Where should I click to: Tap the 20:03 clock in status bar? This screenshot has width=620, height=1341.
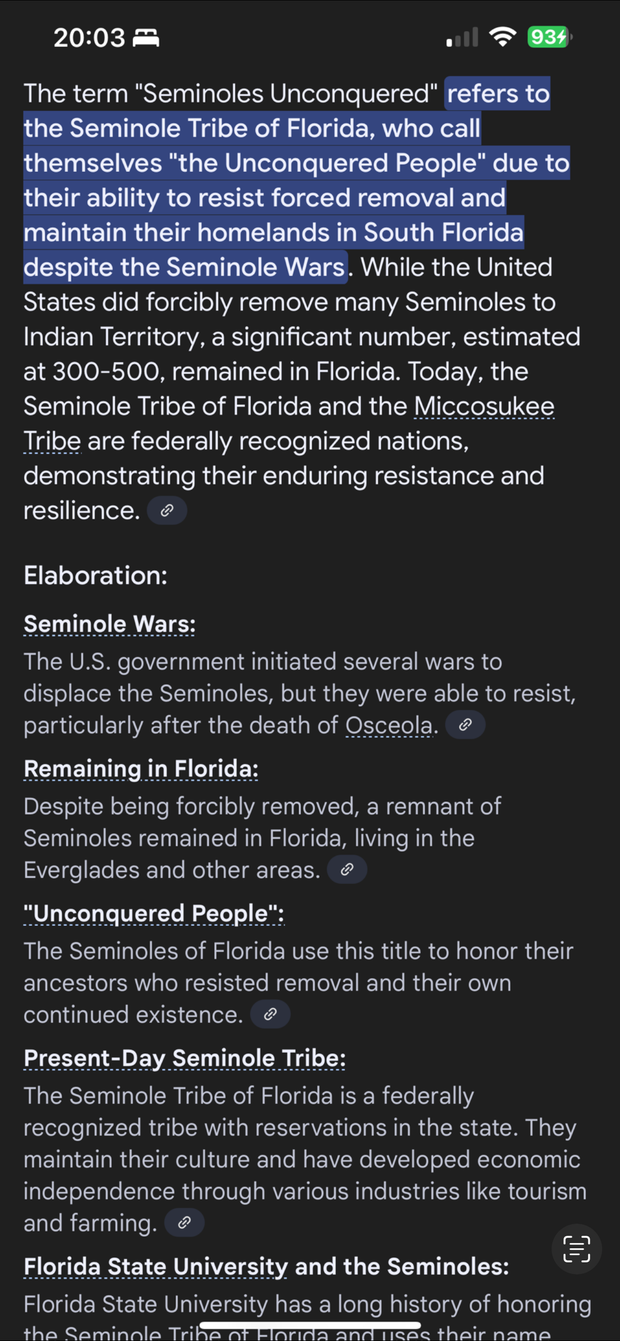tap(89, 38)
